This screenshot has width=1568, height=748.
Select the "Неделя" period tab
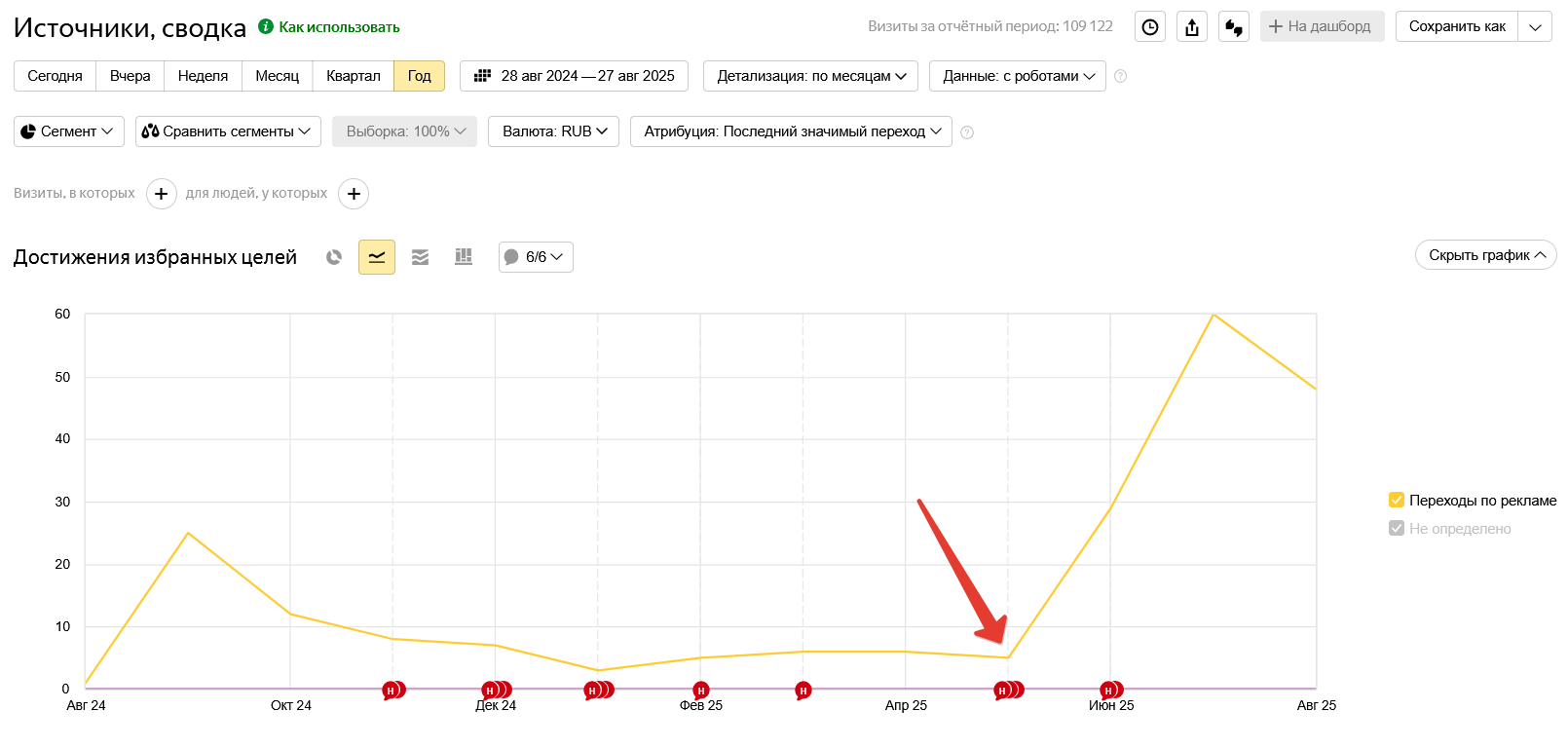coord(203,76)
